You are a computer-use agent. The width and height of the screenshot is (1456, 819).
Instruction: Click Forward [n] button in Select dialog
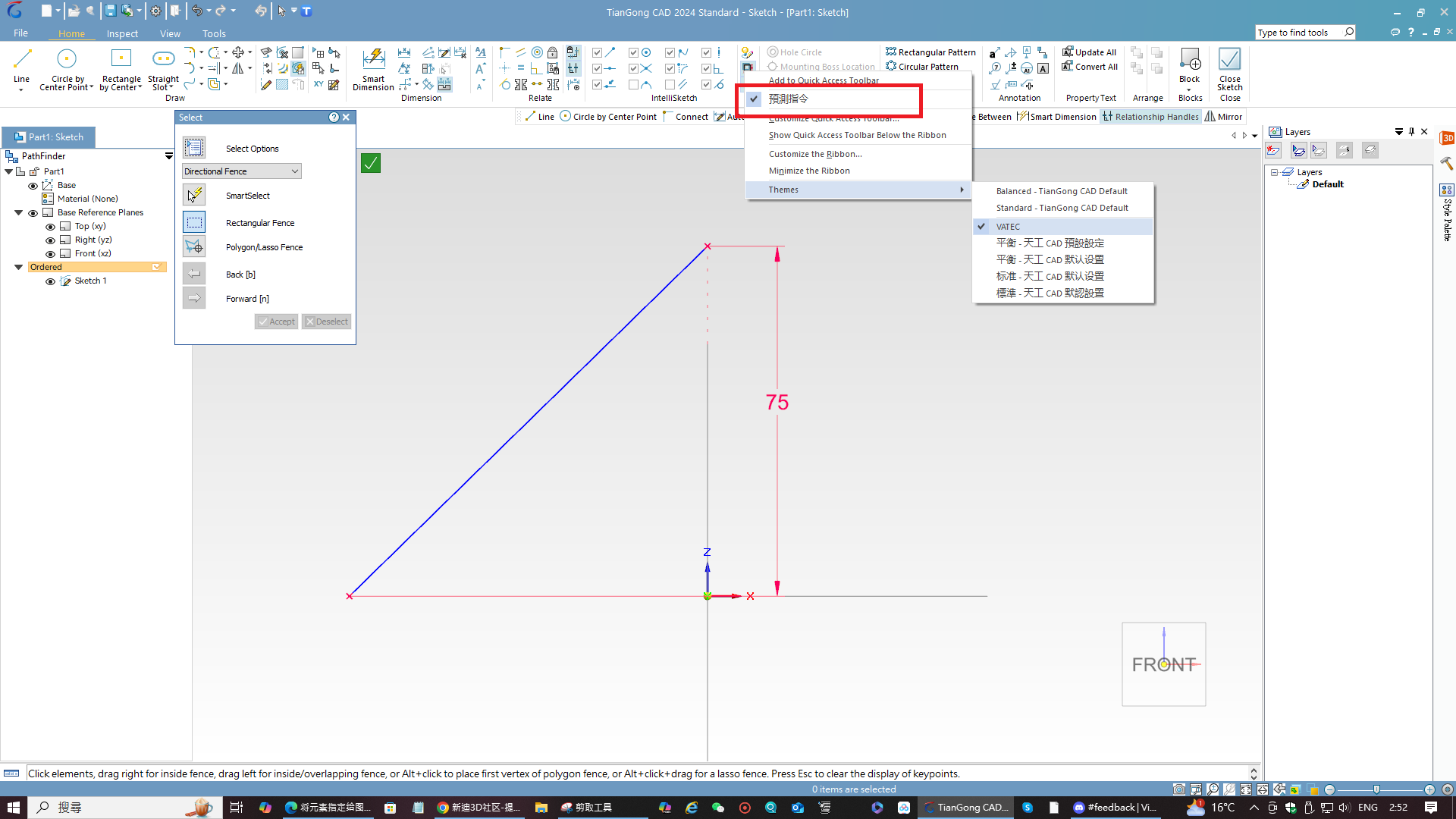[194, 298]
